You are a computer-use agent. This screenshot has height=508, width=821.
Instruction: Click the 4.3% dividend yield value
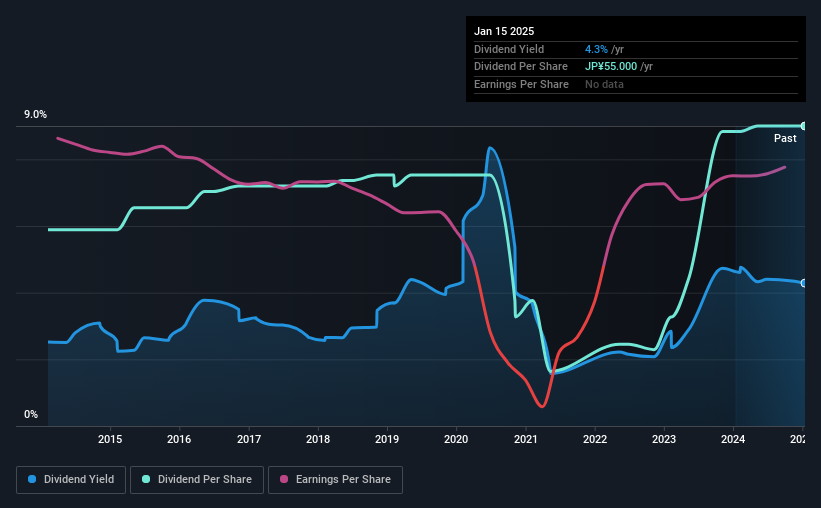click(x=596, y=49)
